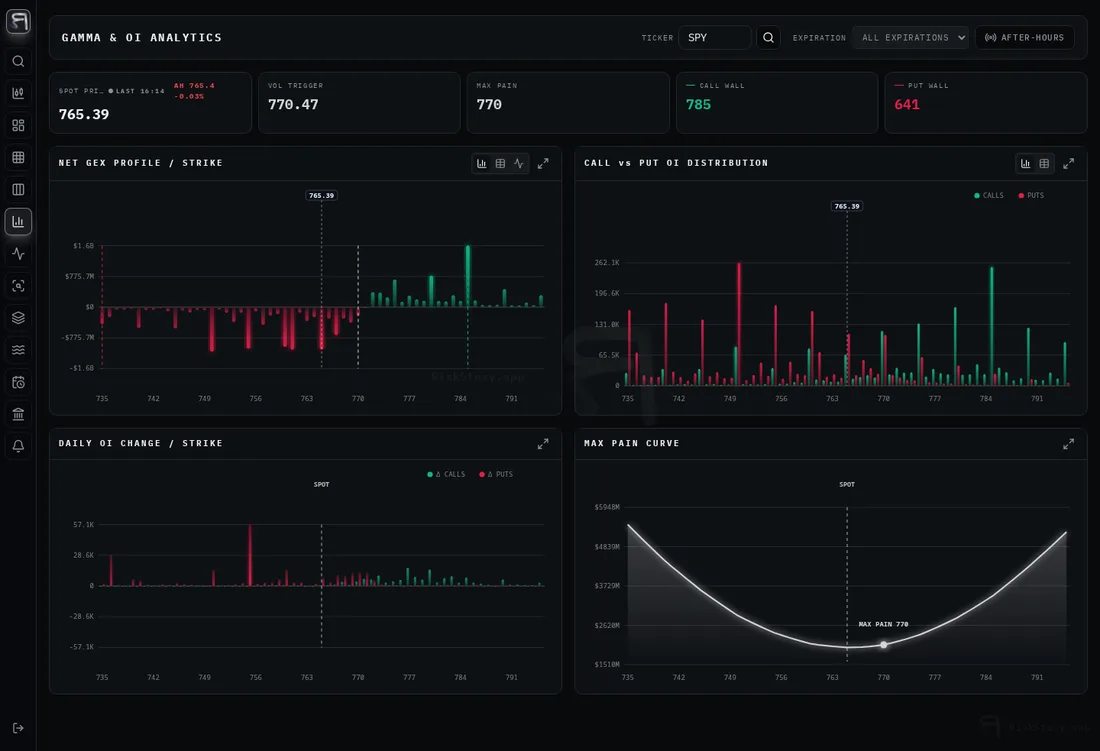
Task: Open the candlestick chart sidebar icon
Action: pos(18,93)
